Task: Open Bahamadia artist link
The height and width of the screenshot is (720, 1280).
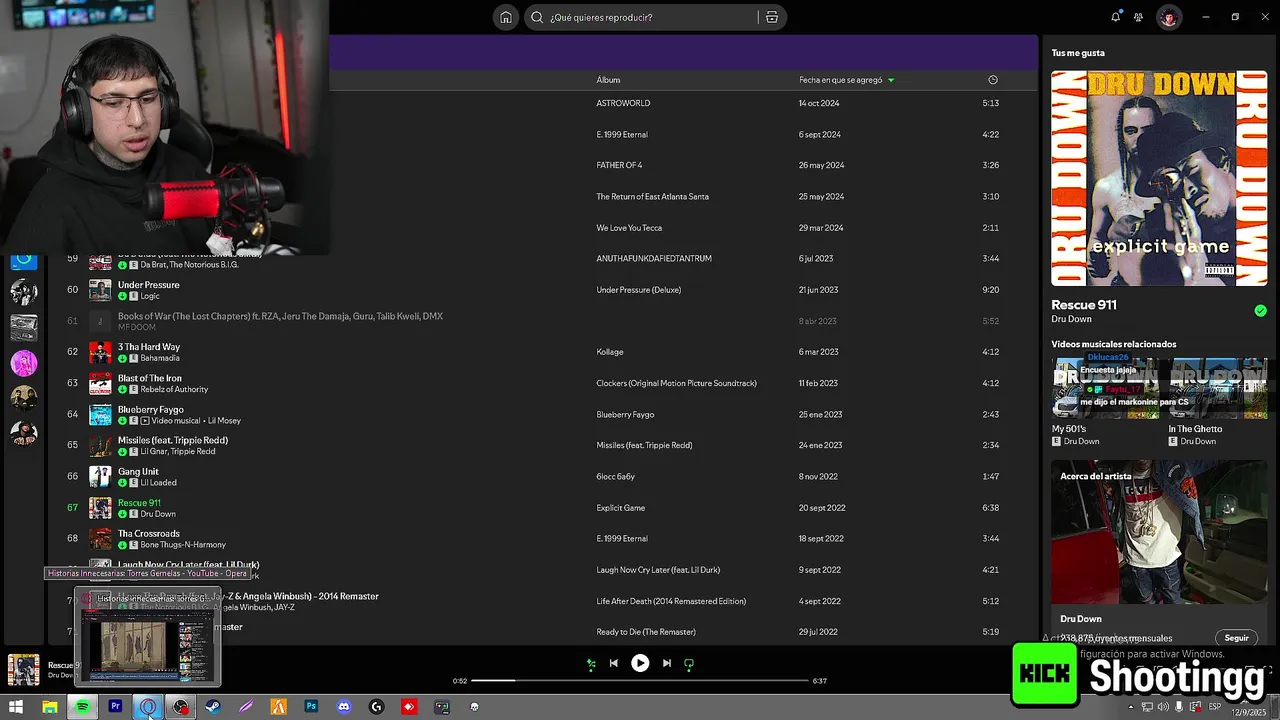Action: pyautogui.click(x=160, y=358)
